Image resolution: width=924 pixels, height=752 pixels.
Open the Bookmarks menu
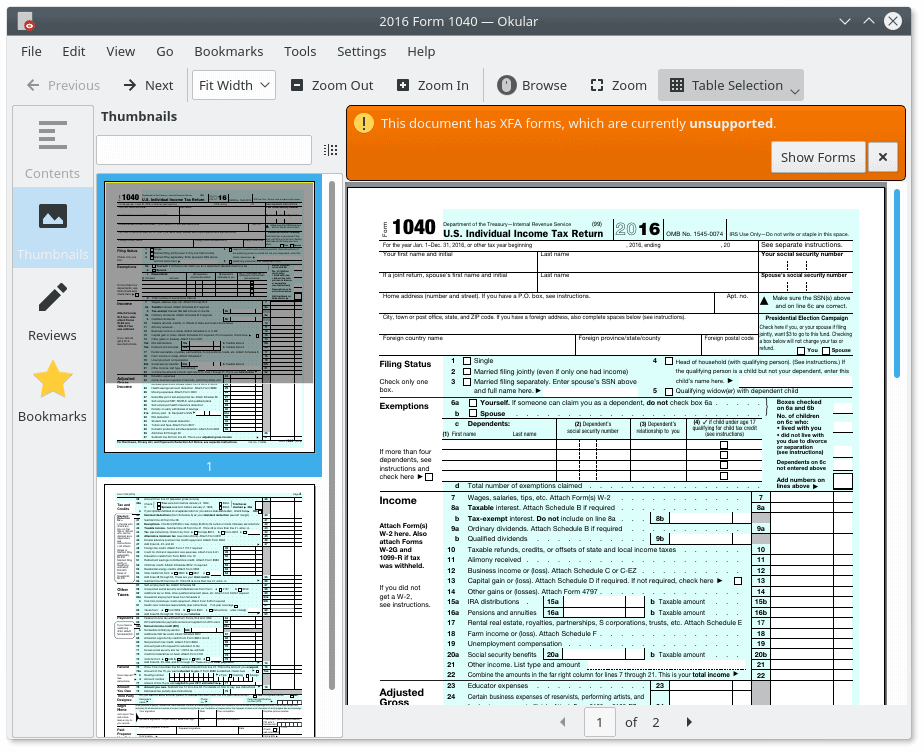pyautogui.click(x=229, y=52)
